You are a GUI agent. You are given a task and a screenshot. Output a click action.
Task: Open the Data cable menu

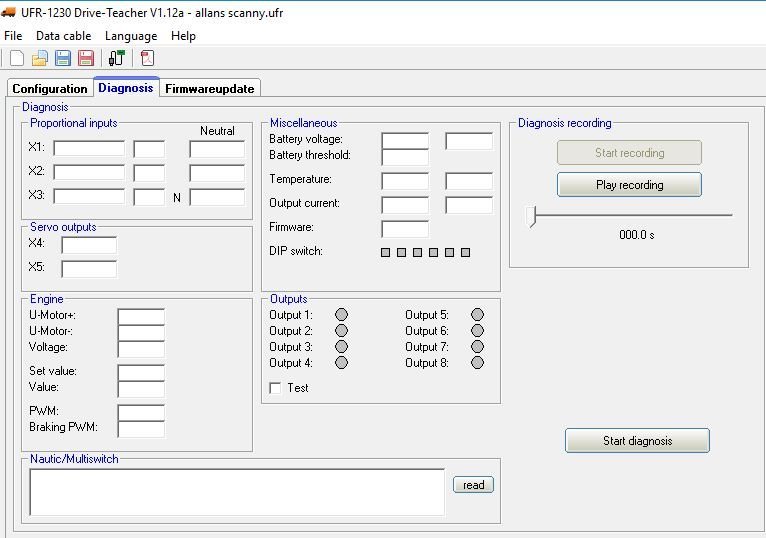coord(63,36)
